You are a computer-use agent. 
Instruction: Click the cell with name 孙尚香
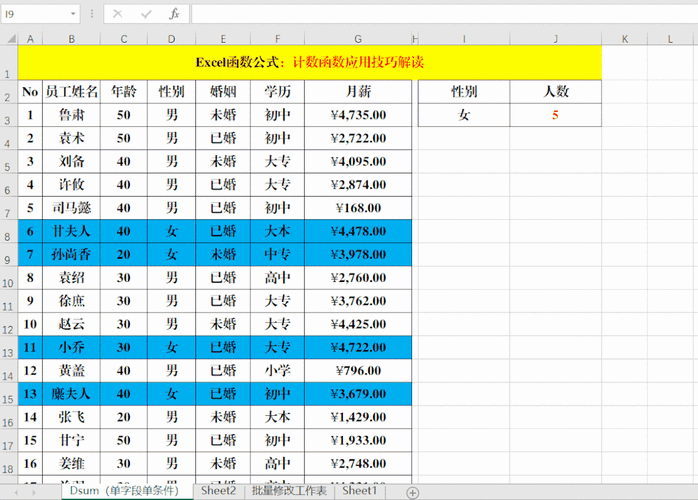[72, 254]
